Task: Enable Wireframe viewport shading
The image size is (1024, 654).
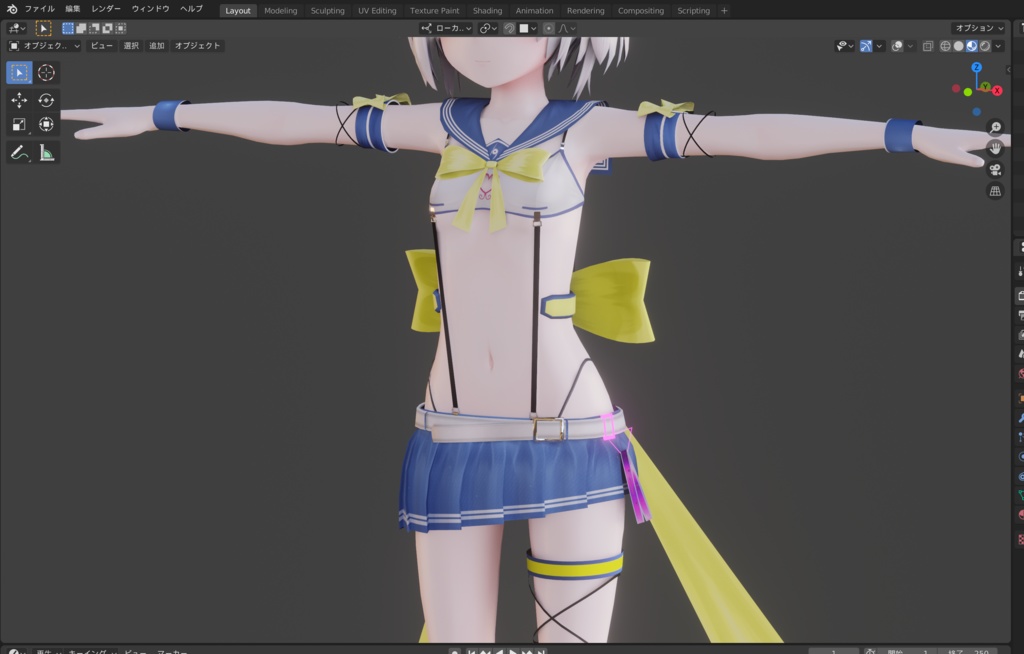Action: coord(944,45)
